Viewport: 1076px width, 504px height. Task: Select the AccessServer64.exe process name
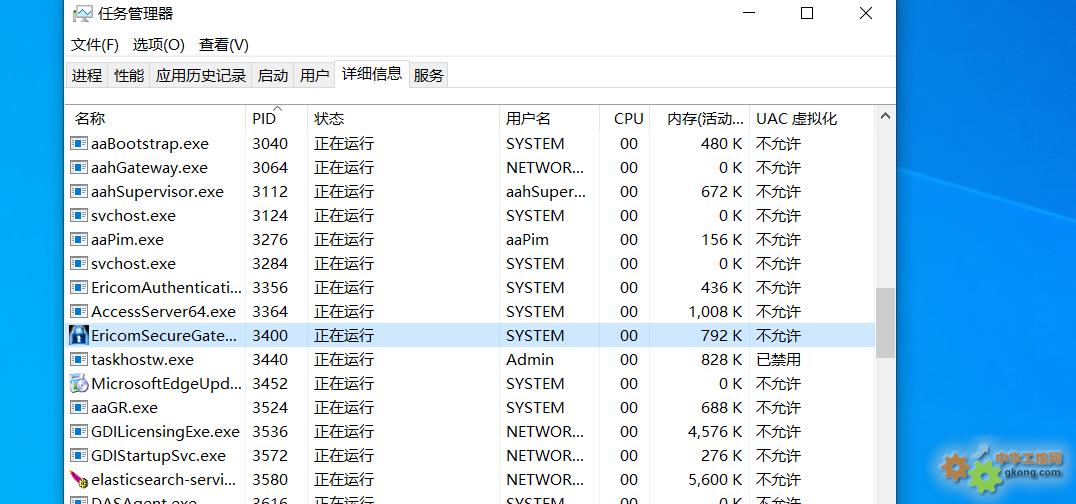[x=163, y=312]
